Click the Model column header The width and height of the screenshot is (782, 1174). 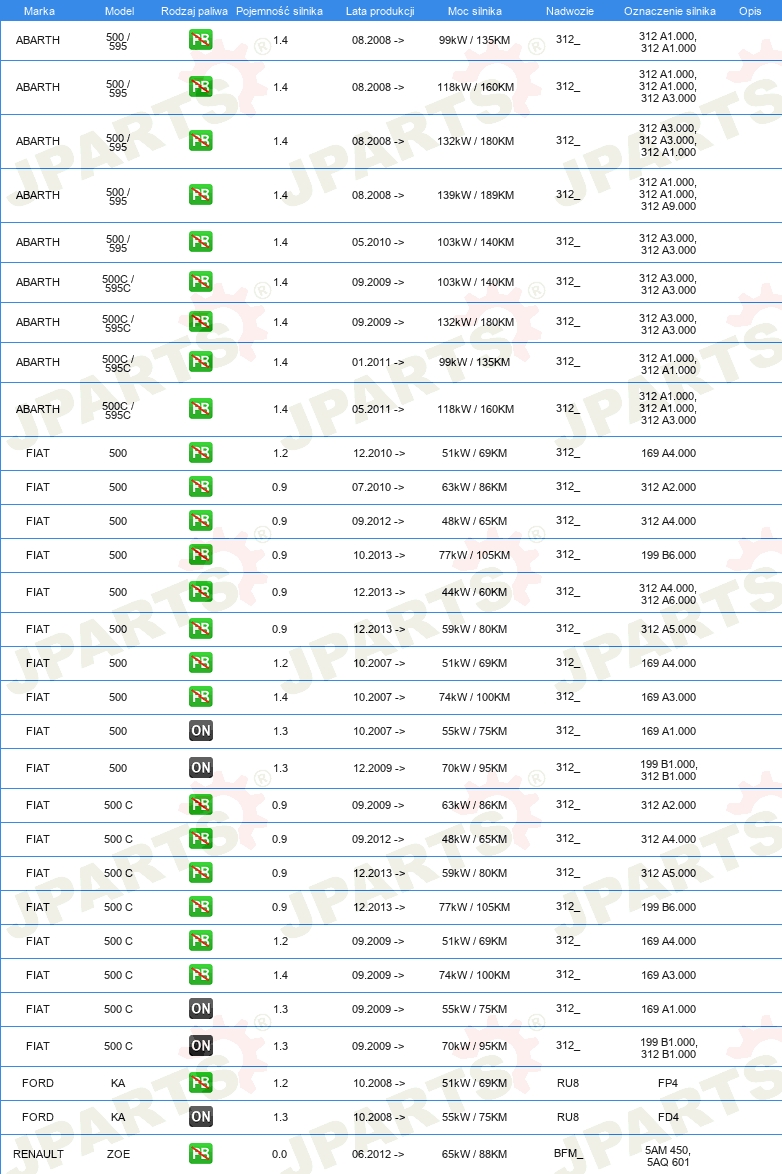[120, 11]
